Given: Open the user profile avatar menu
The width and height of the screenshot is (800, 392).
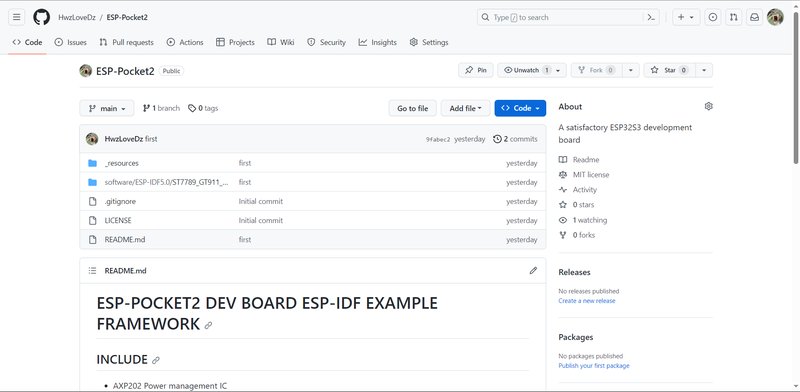Looking at the screenshot, I should coord(775,17).
